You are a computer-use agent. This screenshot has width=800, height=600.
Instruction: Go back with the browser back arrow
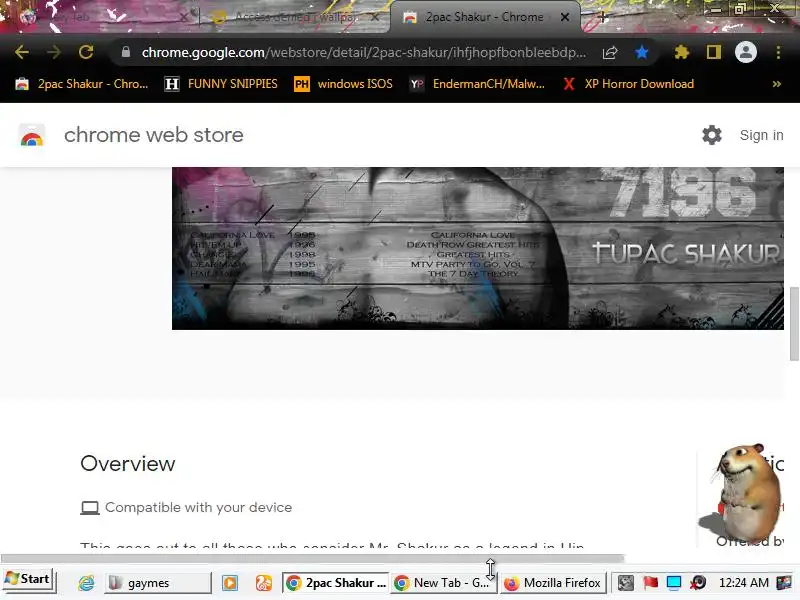[x=22, y=52]
